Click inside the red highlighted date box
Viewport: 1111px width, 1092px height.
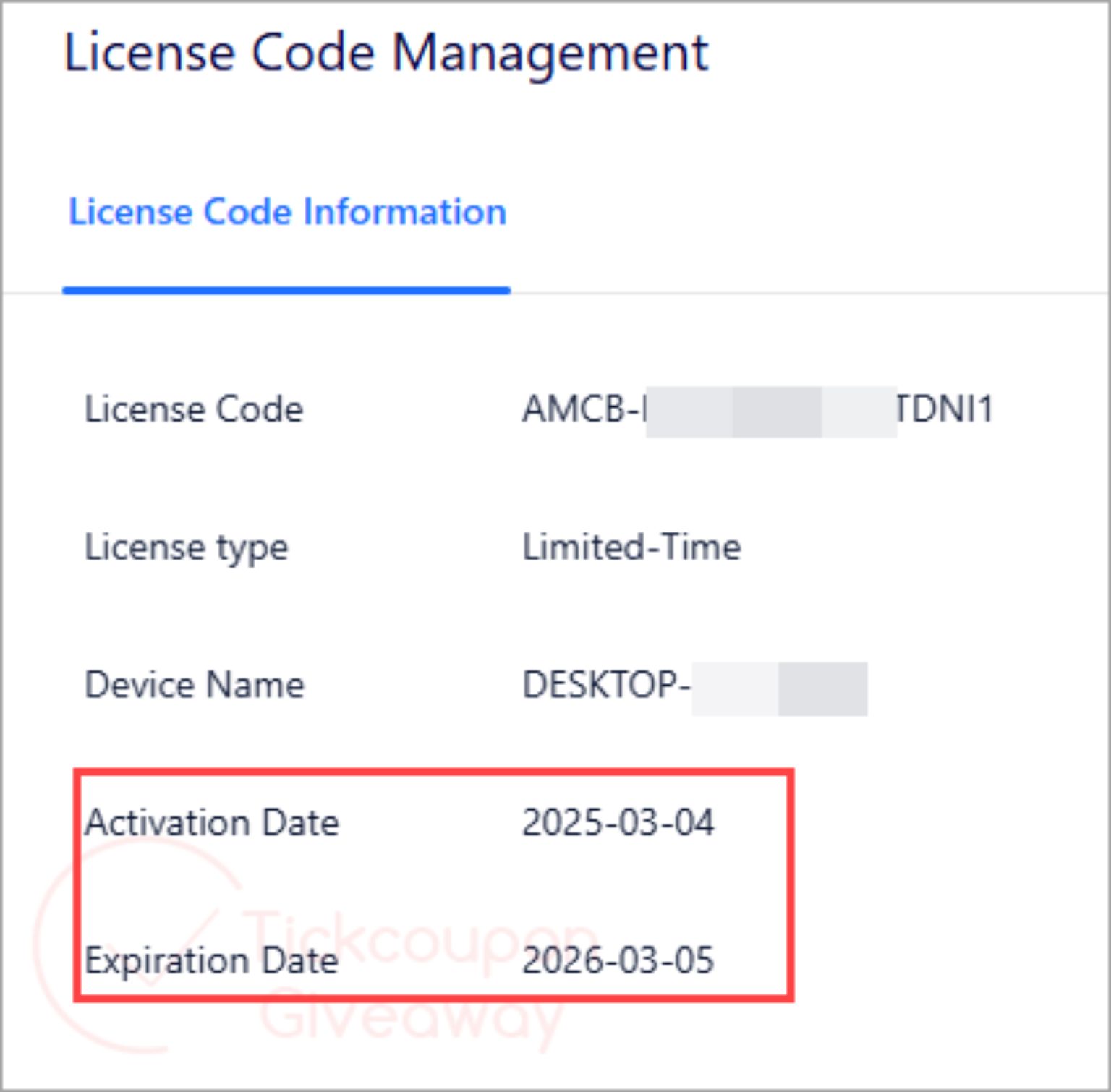click(434, 890)
